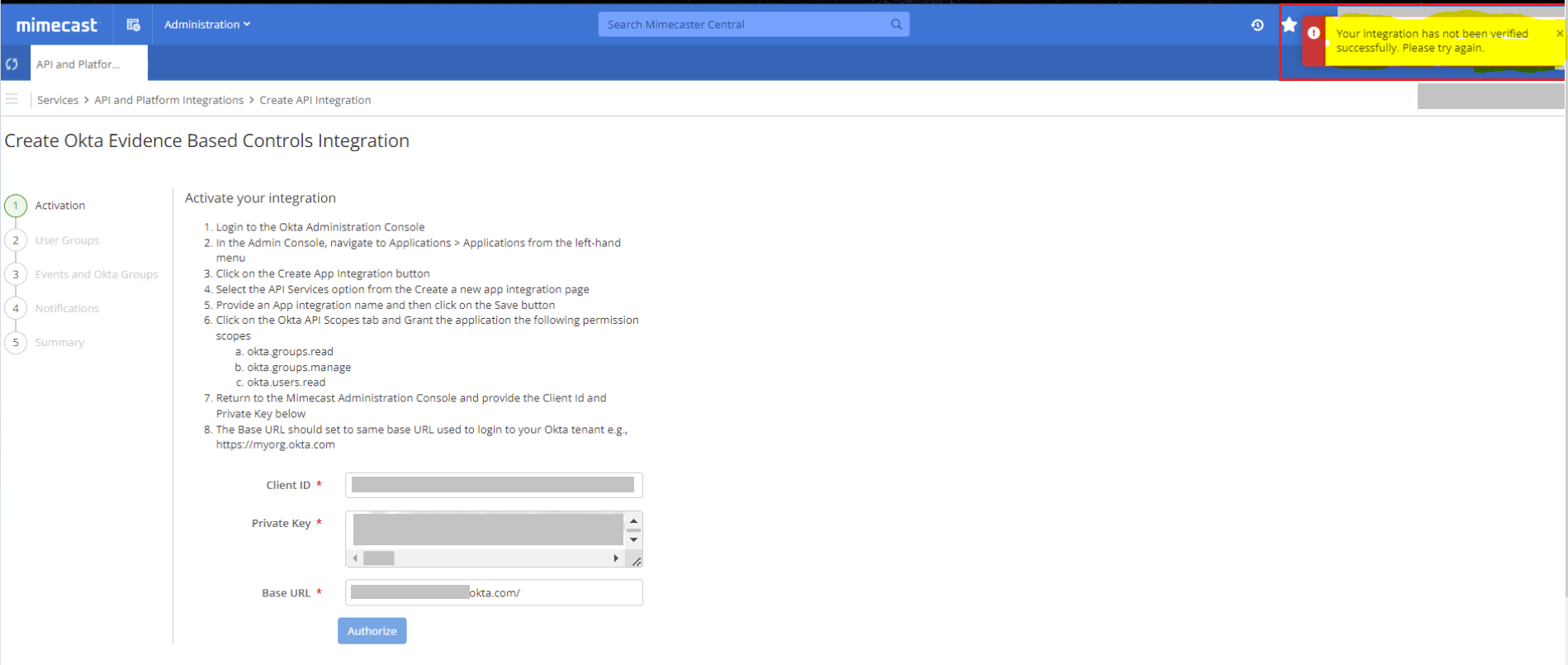Open the recent history clock icon
The image size is (1568, 665).
coord(1257,25)
